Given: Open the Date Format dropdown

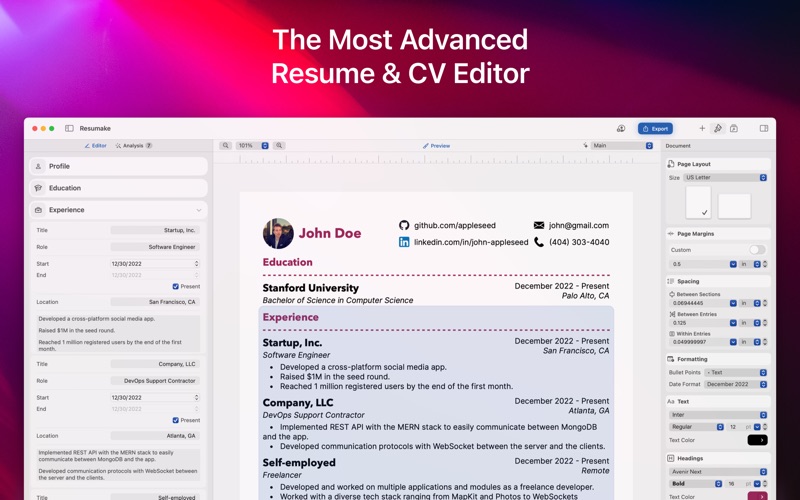Looking at the screenshot, I should 736,384.
